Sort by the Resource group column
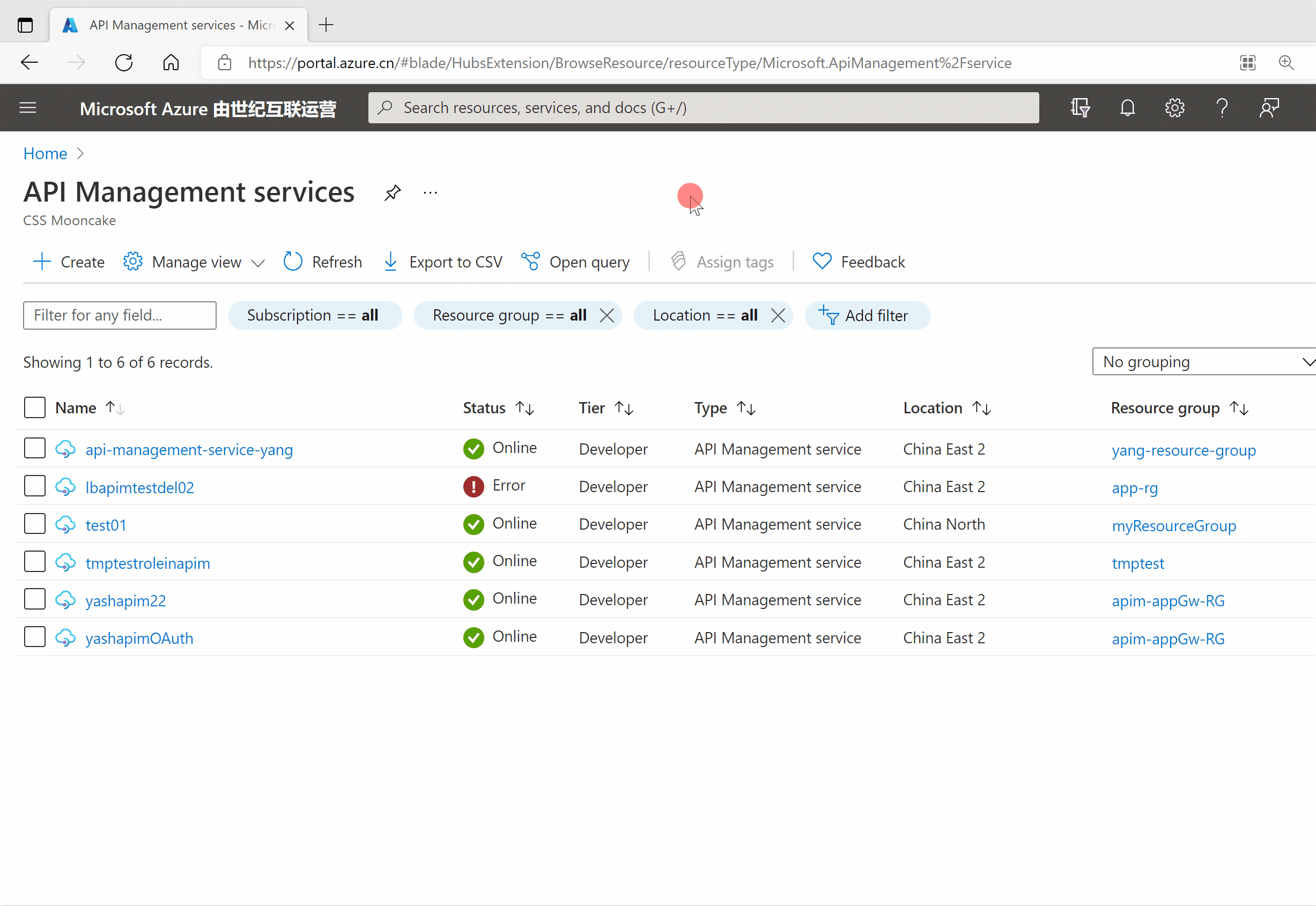This screenshot has width=1316, height=906. pyautogui.click(x=1180, y=408)
